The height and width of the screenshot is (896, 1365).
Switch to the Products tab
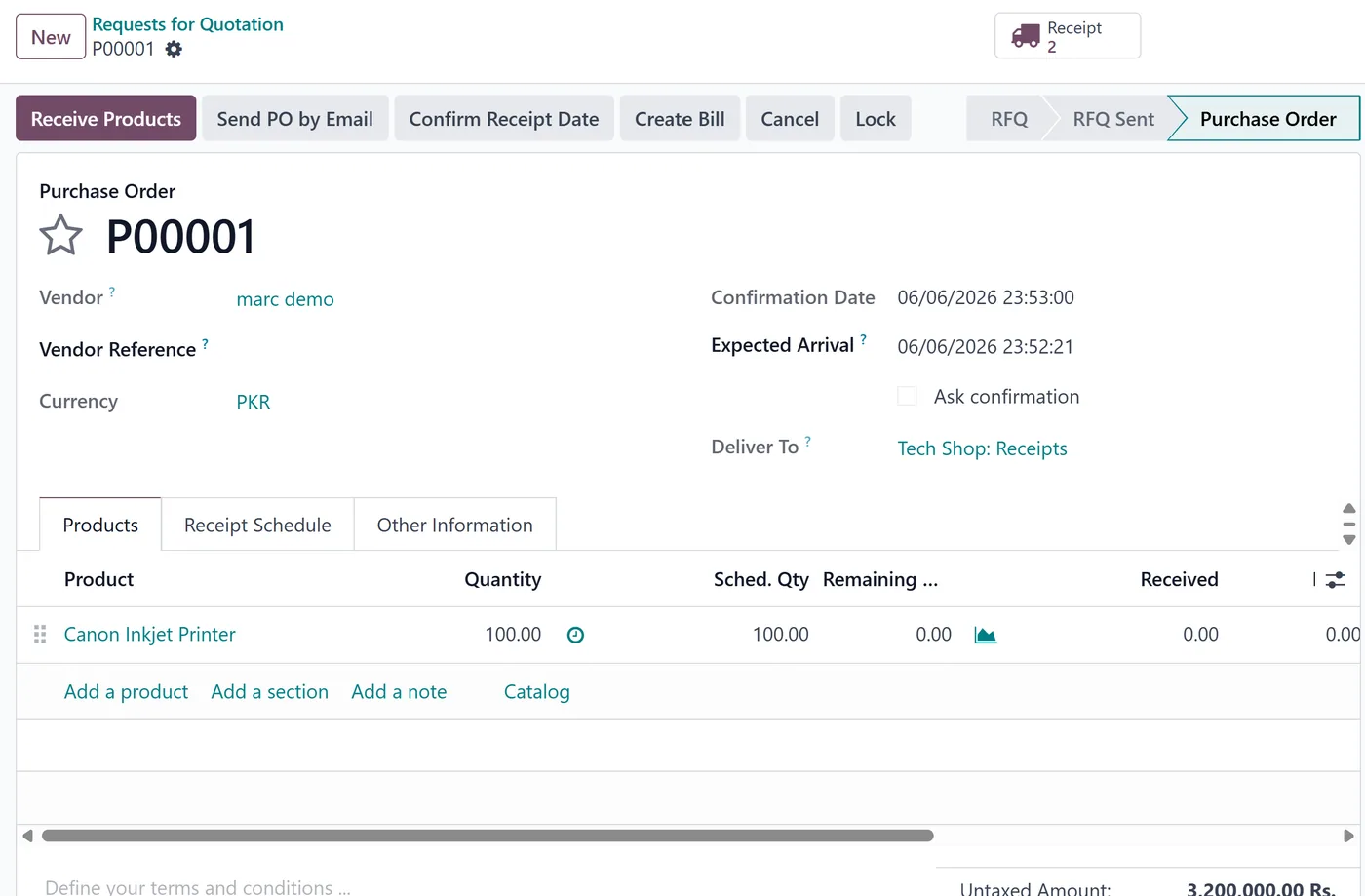[100, 525]
